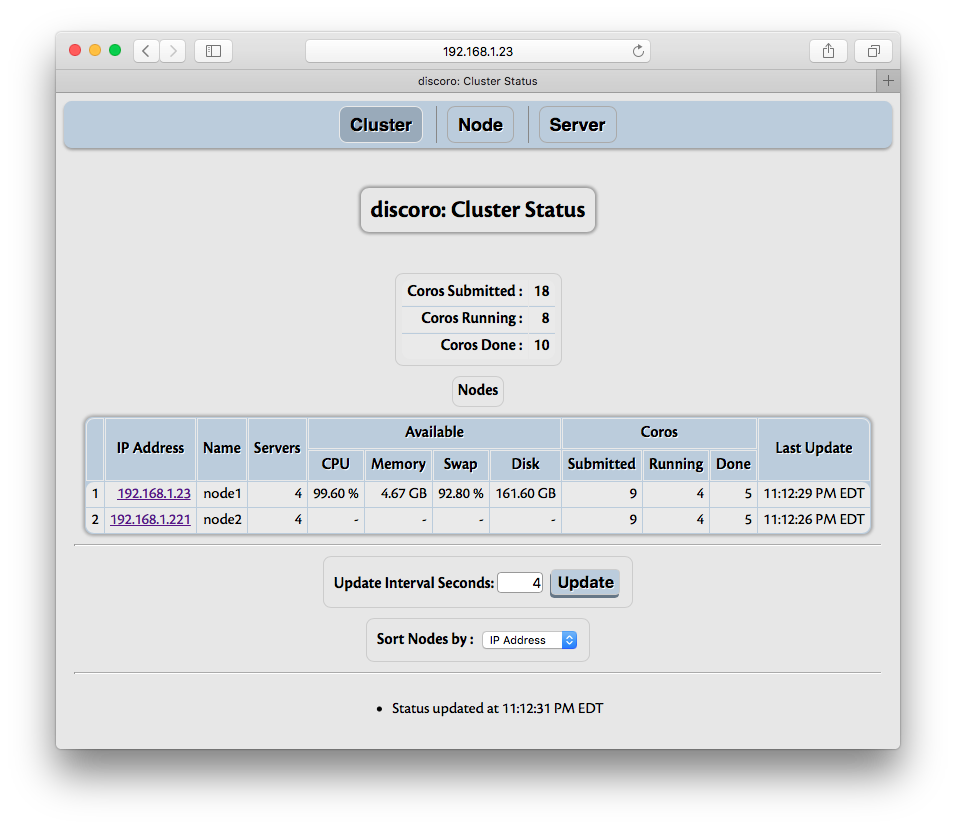This screenshot has height=829, width=956.
Task: Open the Node view
Action: [480, 124]
